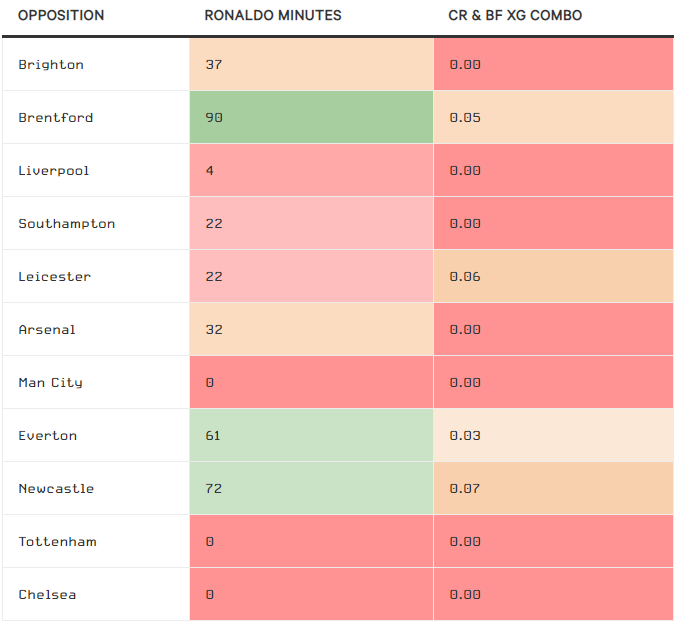Click the Newcastle opposition cell
678x622 pixels.
pyautogui.click(x=56, y=489)
